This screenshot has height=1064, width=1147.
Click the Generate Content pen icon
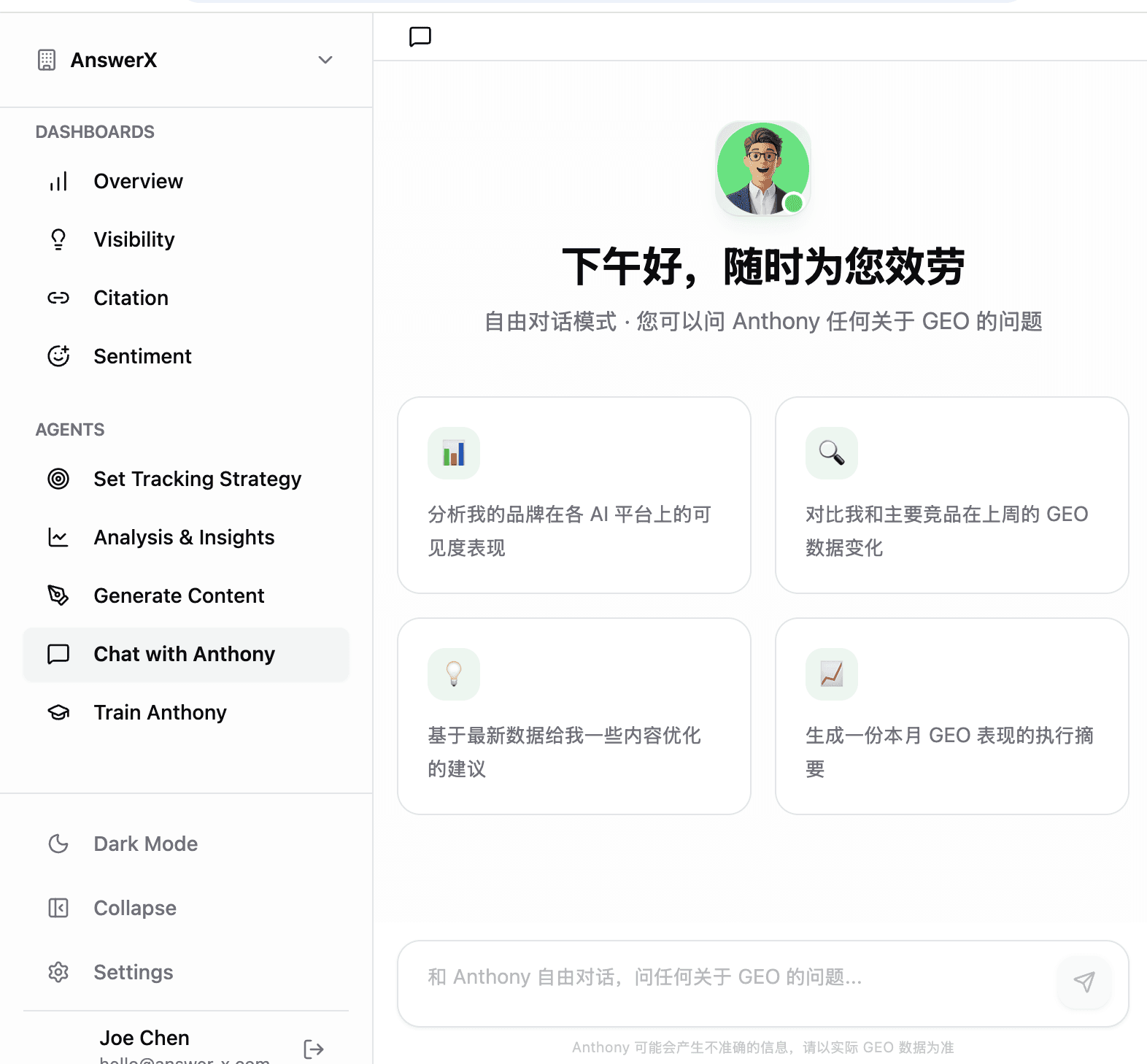pos(58,595)
